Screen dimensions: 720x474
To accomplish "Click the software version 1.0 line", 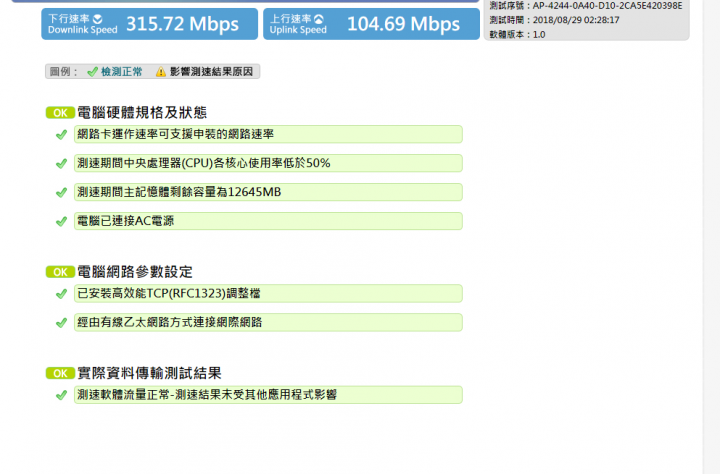I will click(x=517, y=34).
